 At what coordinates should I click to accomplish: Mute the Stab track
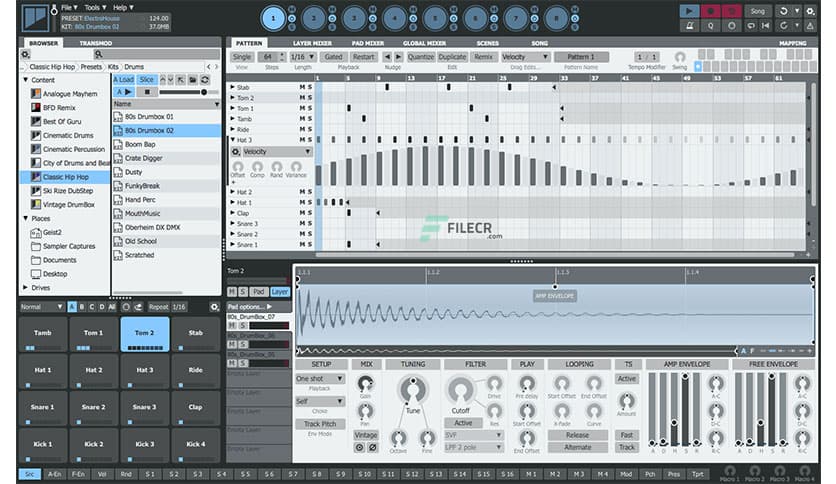(x=301, y=87)
